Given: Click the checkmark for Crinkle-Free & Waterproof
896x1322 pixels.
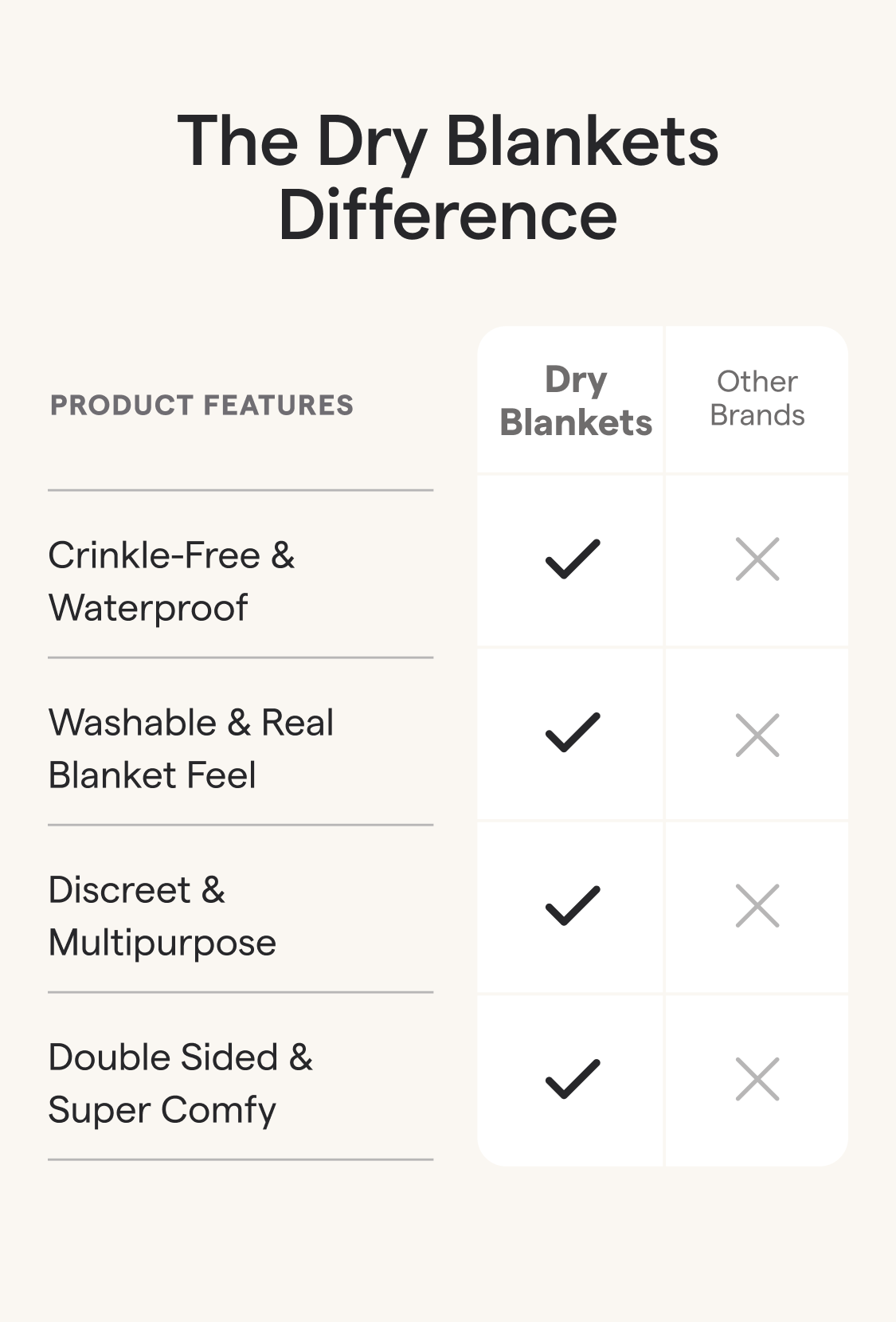Looking at the screenshot, I should click(x=572, y=559).
